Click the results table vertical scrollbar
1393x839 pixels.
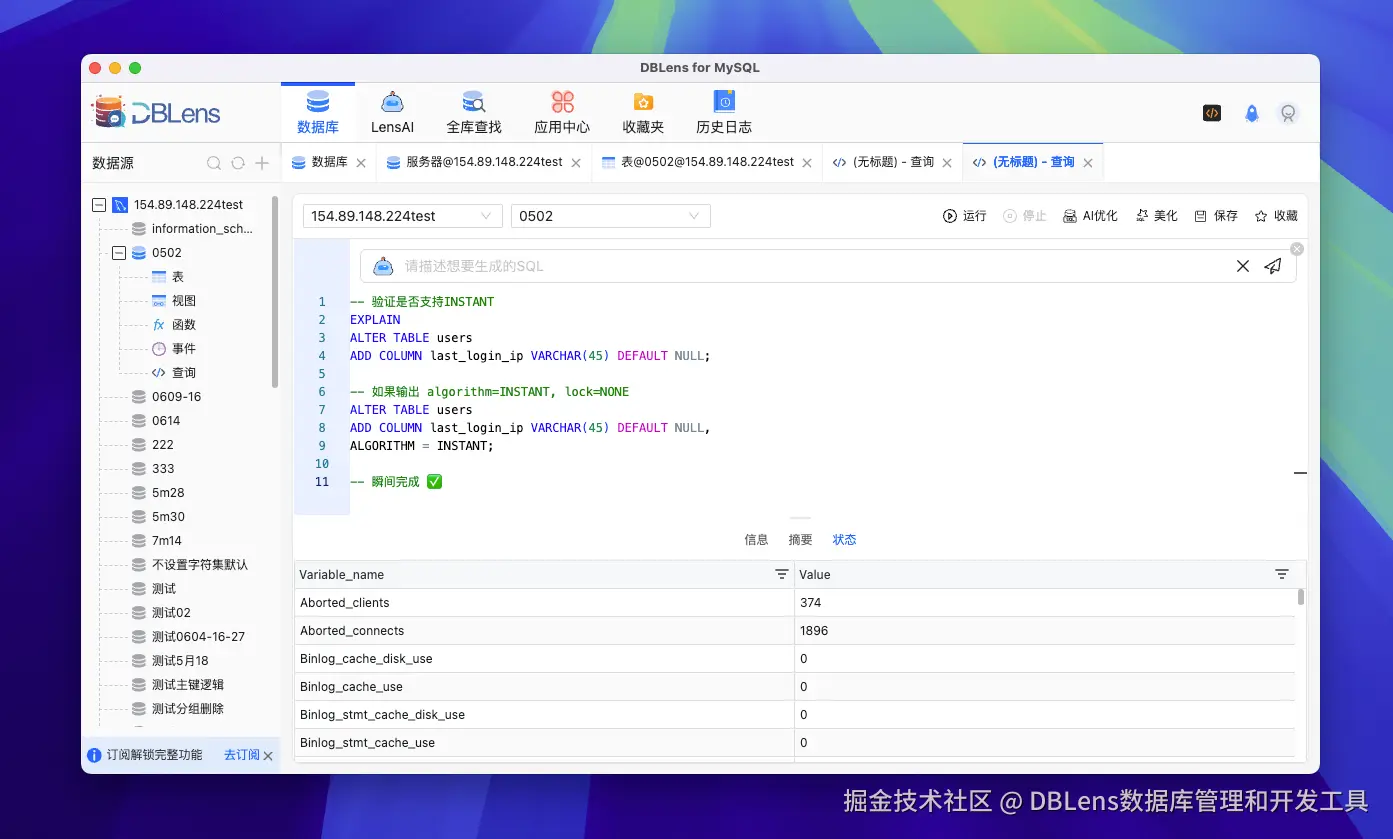(x=1301, y=597)
